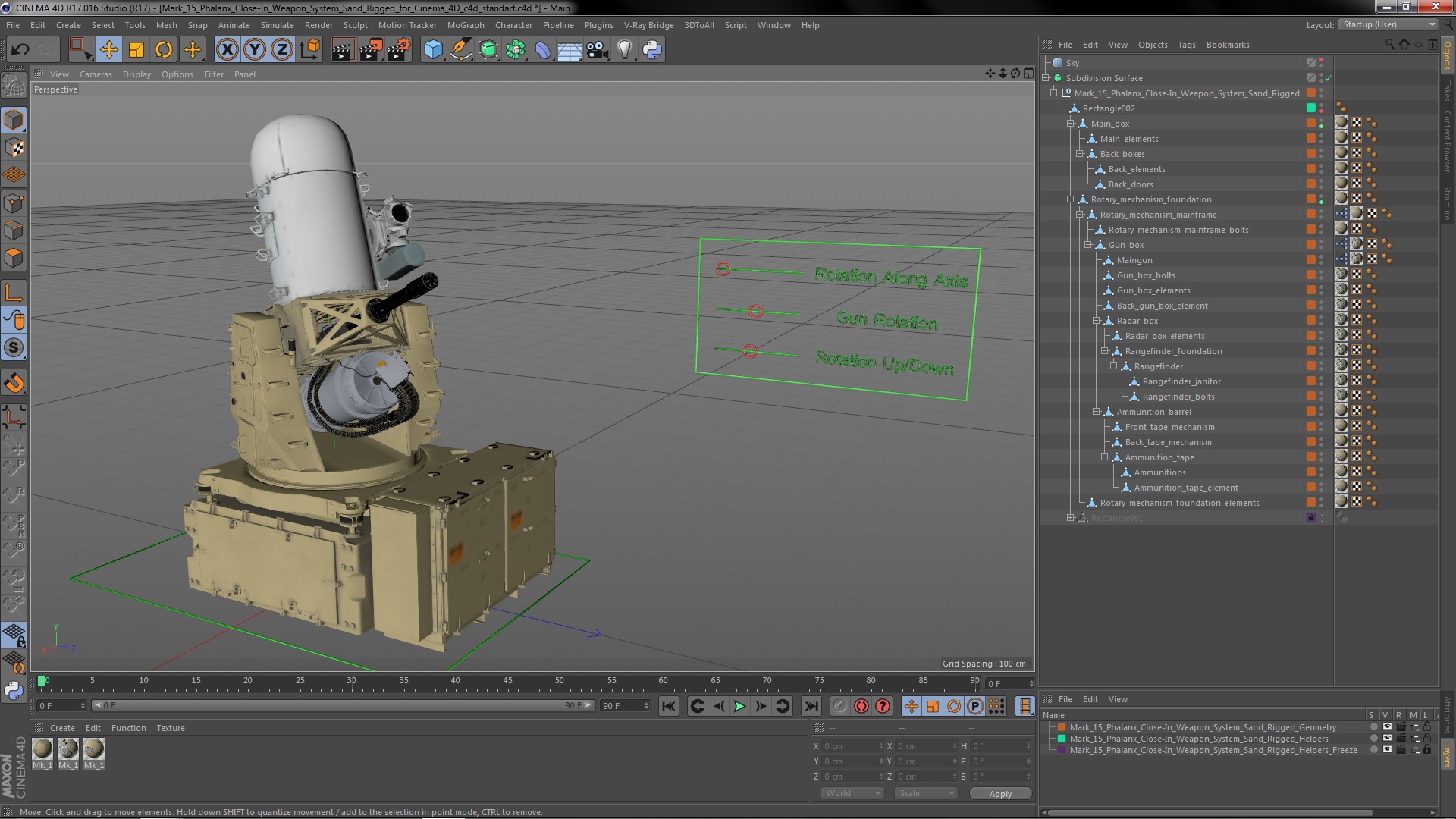Toggle the Z axis lock
Image resolution: width=1456 pixels, height=819 pixels.
282,50
